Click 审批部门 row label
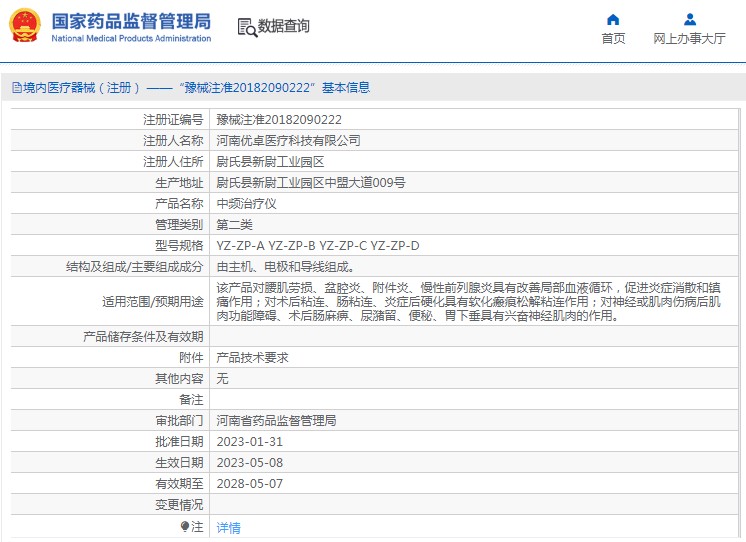This screenshot has height=542, width=746. (x=179, y=420)
